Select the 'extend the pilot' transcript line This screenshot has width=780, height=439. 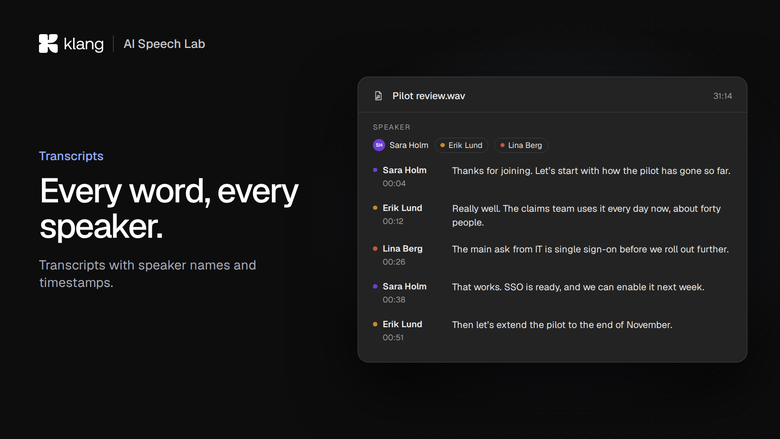(x=562, y=325)
